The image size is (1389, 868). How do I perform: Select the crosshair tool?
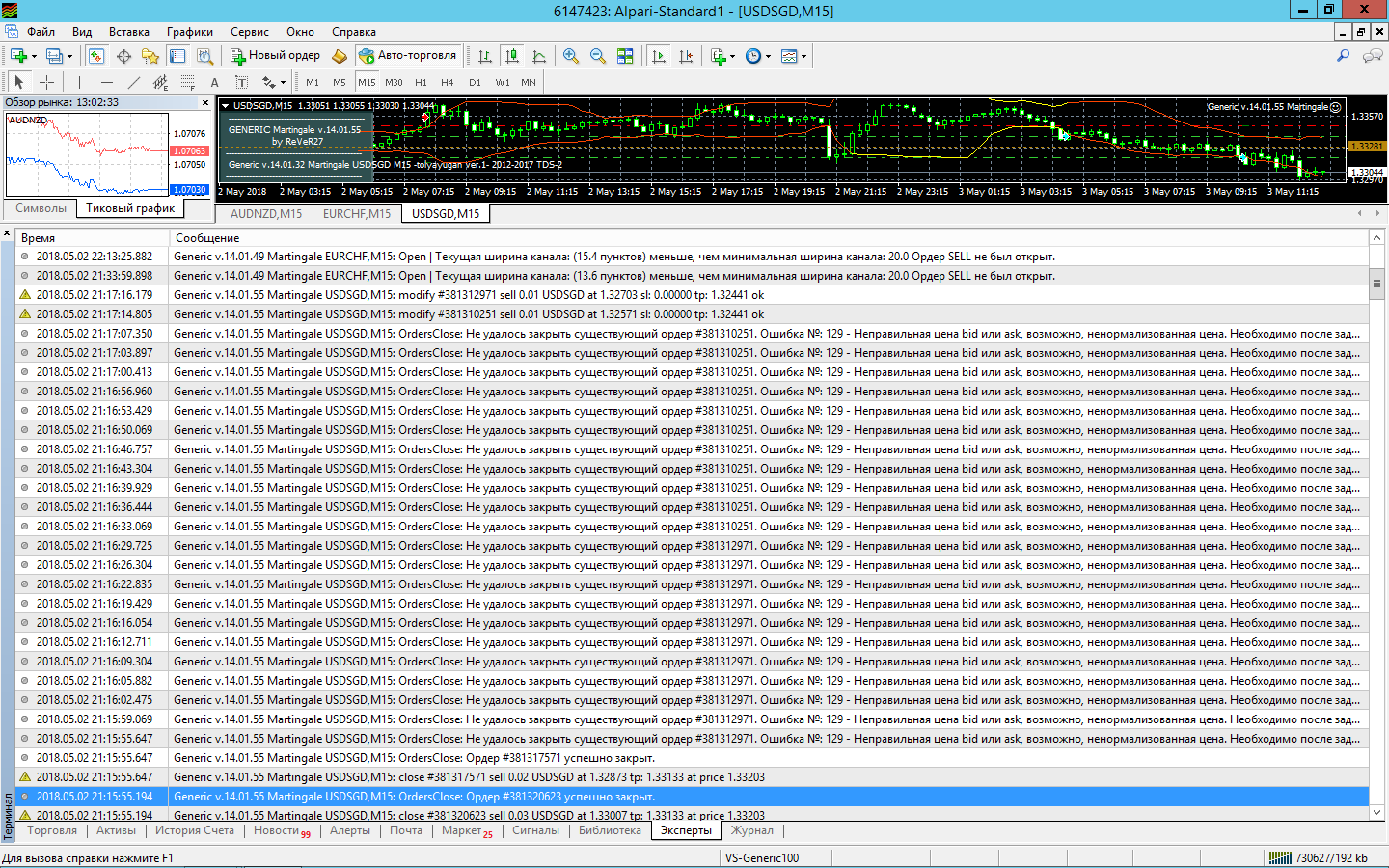(46, 83)
